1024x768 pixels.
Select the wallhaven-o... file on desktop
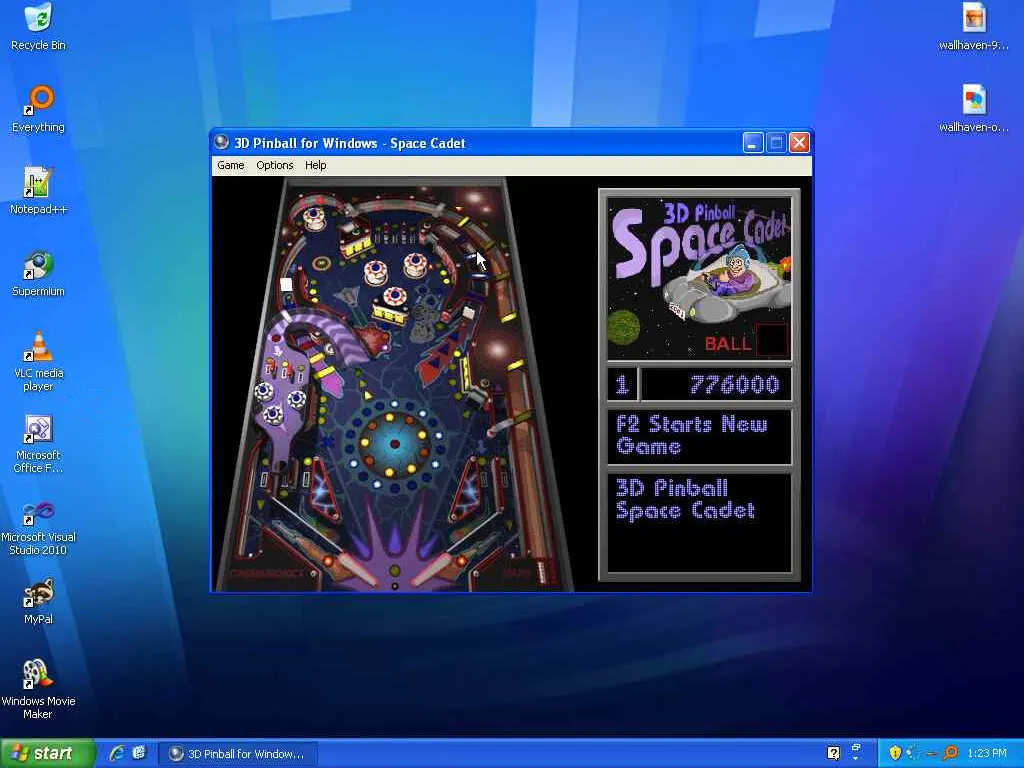point(973,108)
